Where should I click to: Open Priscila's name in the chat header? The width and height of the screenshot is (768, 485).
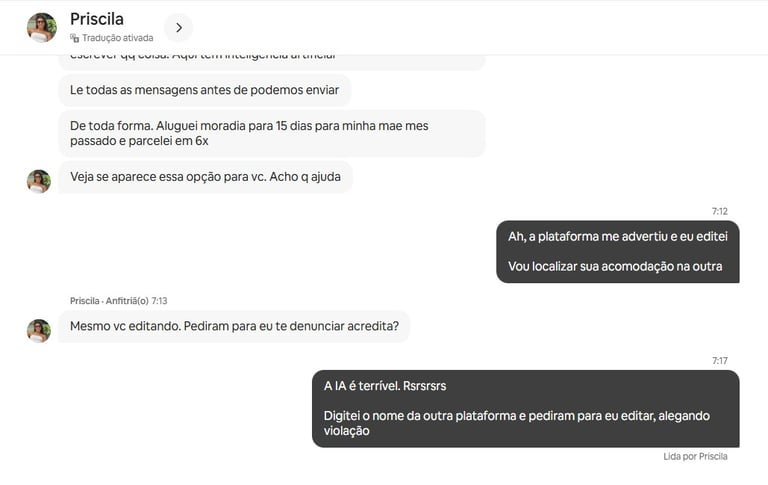point(97,19)
